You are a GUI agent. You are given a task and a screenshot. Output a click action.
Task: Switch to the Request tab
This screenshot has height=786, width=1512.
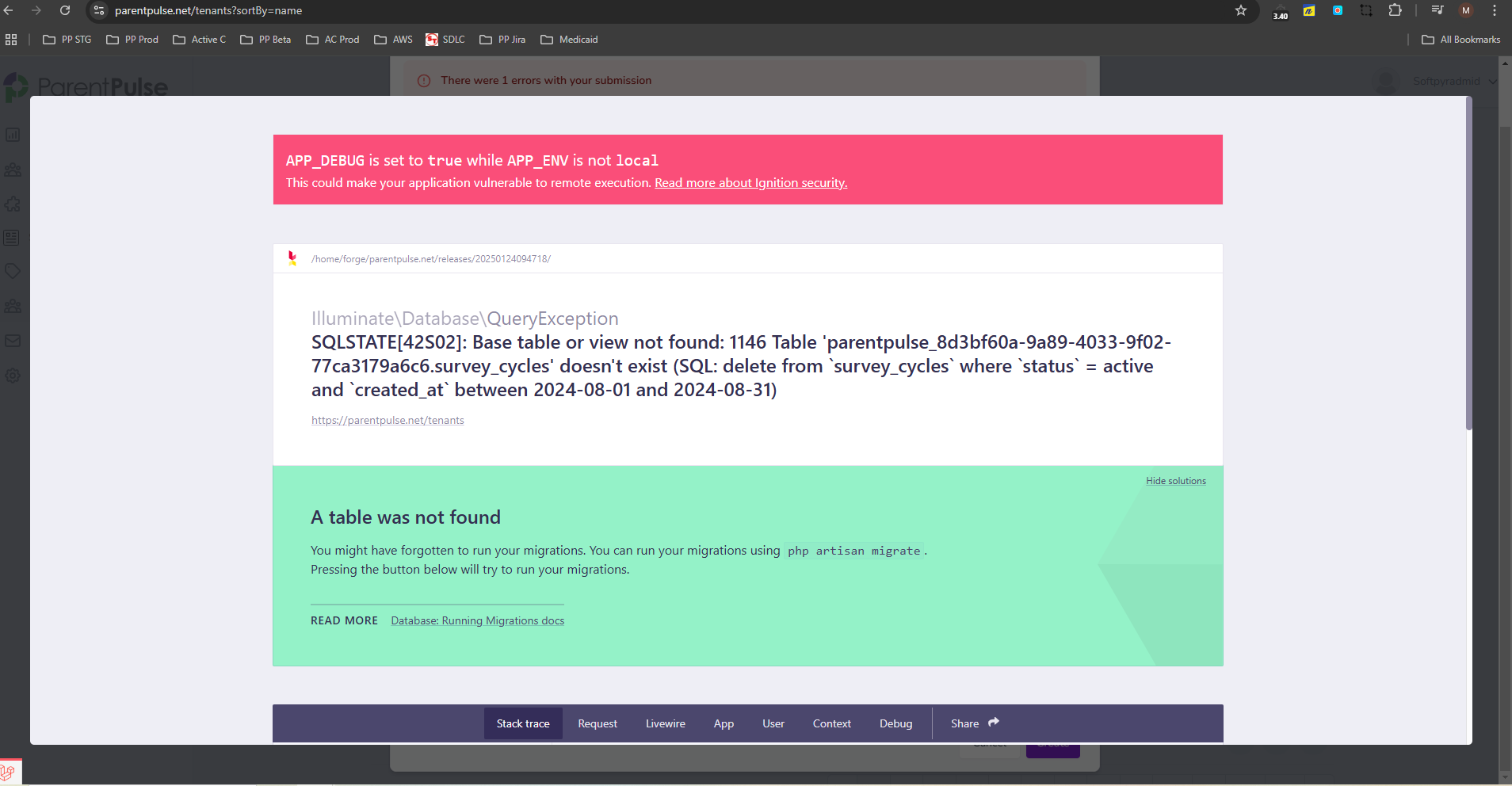[x=598, y=723]
